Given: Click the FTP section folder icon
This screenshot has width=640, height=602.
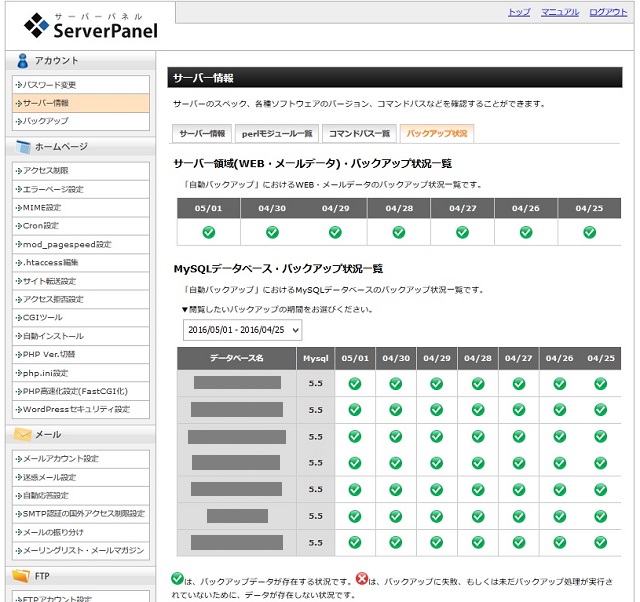Looking at the screenshot, I should tap(21, 576).
